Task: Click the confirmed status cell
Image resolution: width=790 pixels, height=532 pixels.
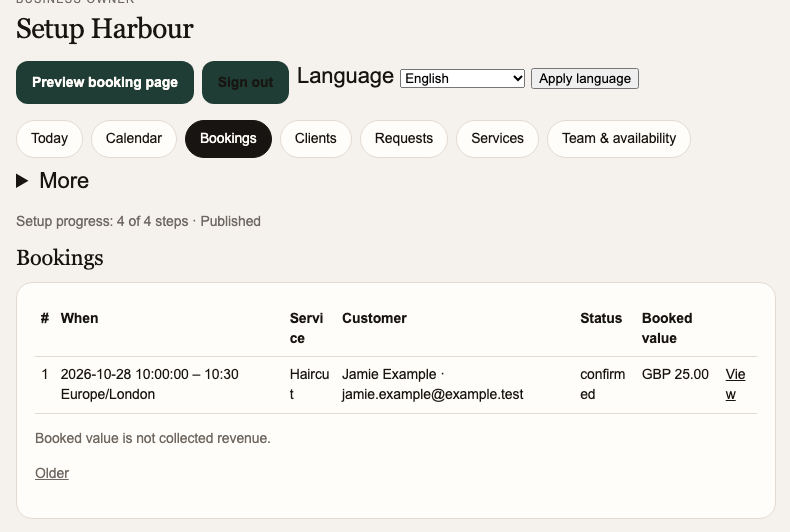Action: [603, 384]
